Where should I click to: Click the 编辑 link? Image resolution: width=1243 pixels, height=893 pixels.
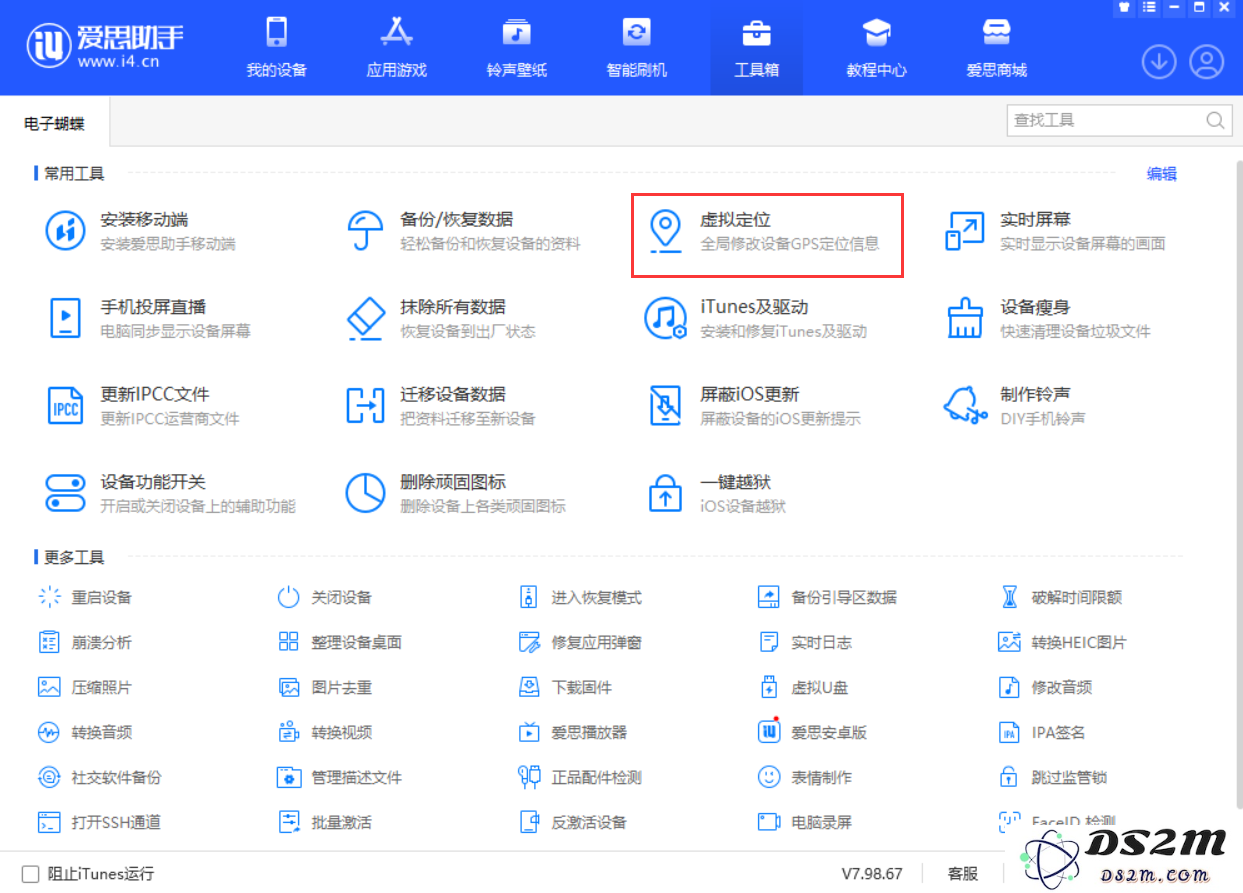tap(1162, 173)
